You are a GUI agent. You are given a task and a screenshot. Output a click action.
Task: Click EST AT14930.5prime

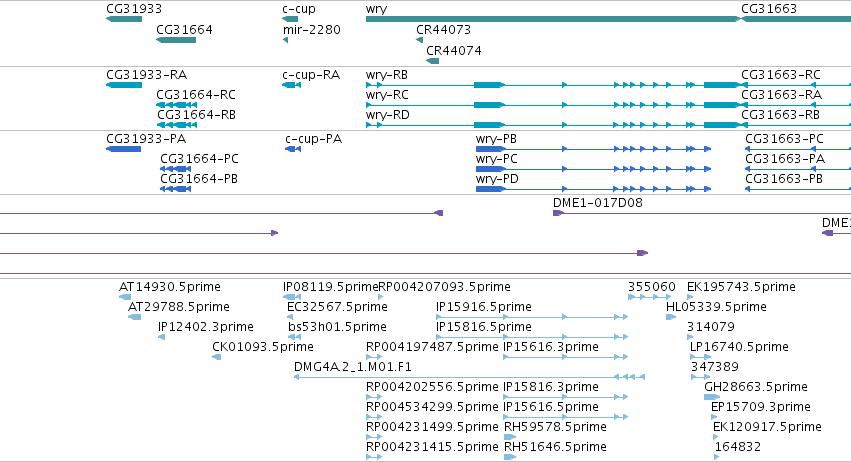click(170, 287)
